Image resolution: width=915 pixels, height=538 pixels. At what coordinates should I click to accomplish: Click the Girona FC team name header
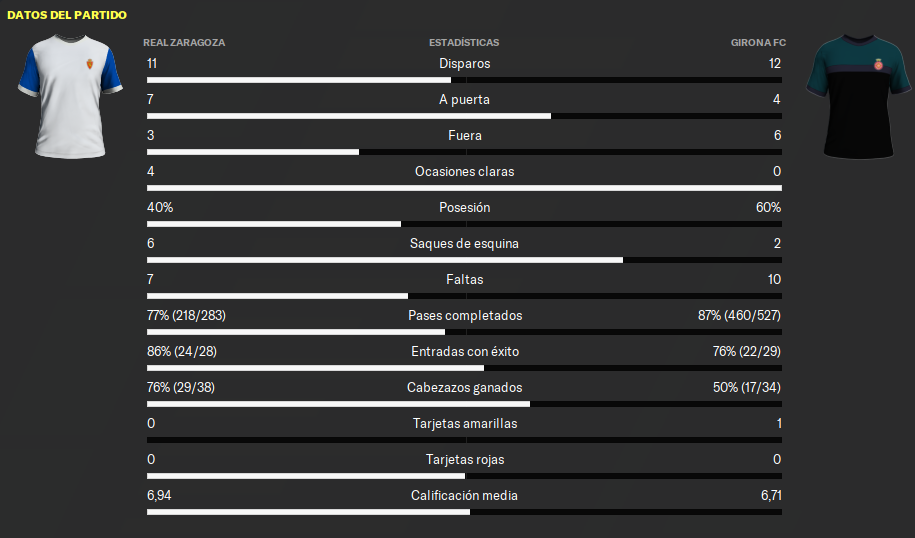[x=758, y=43]
